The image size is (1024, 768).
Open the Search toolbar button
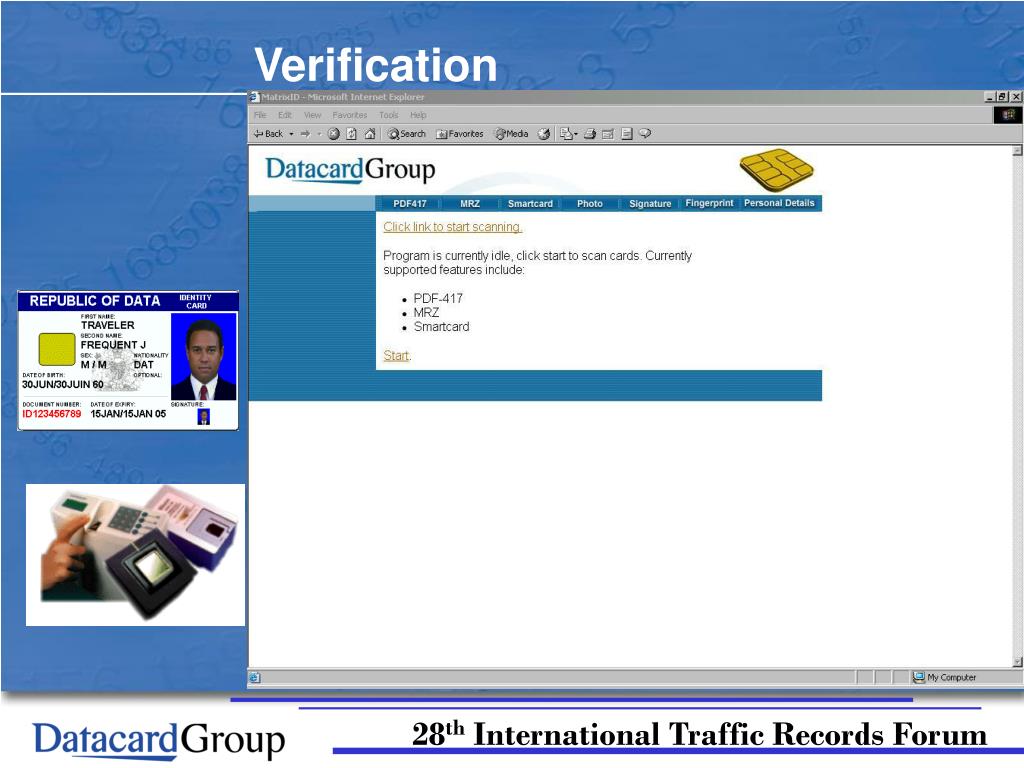[x=406, y=134]
